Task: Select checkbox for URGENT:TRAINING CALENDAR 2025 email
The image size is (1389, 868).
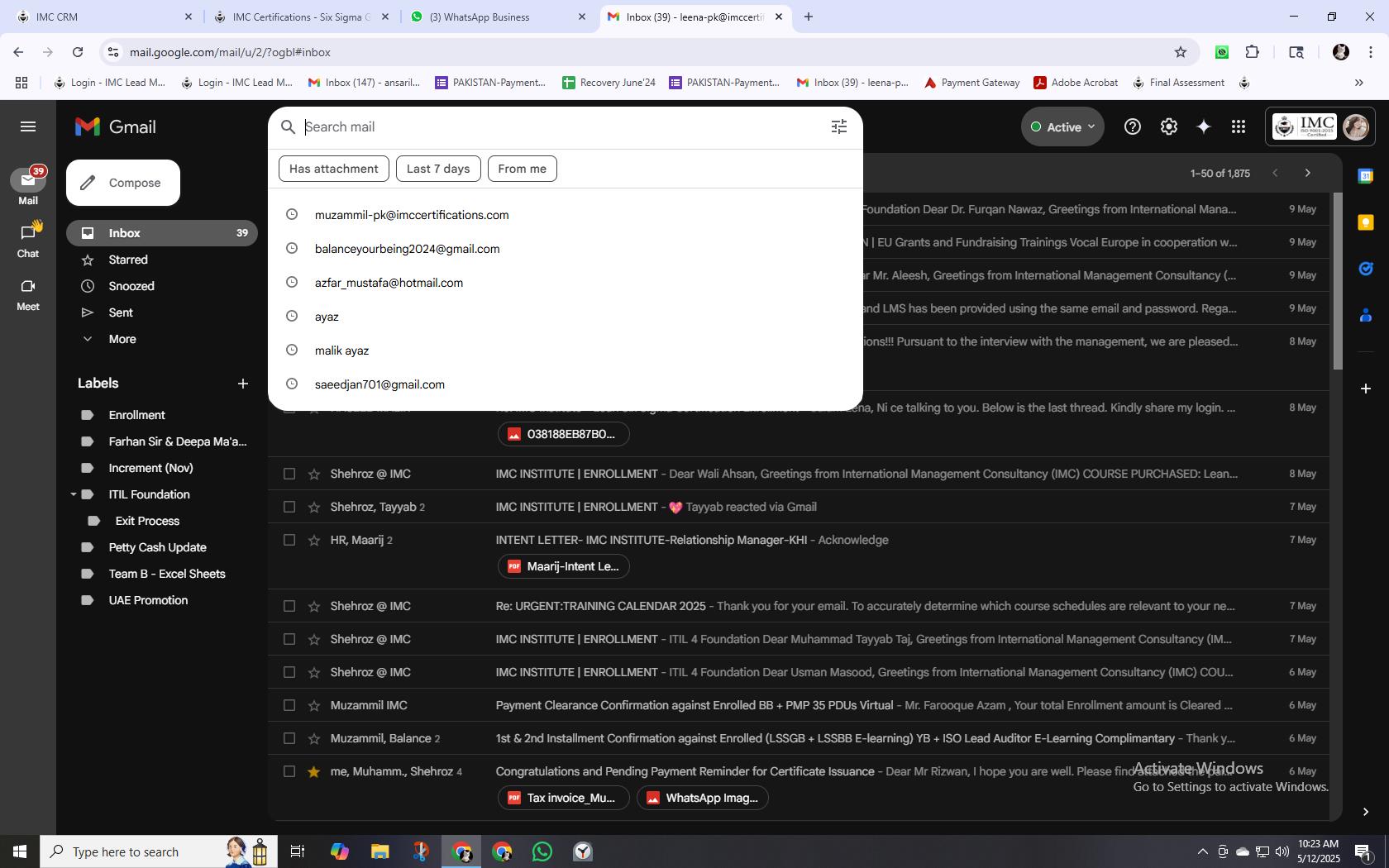Action: pos(289,606)
